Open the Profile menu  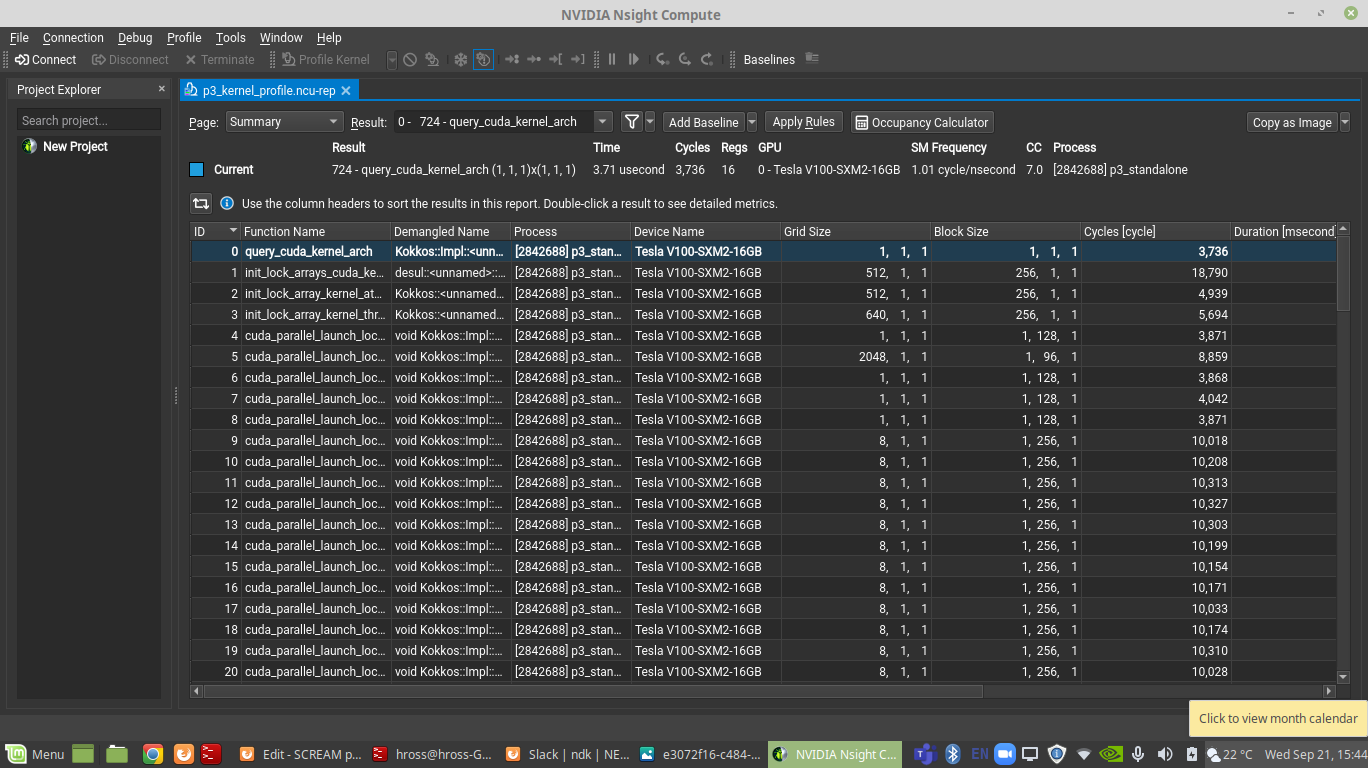[183, 37]
